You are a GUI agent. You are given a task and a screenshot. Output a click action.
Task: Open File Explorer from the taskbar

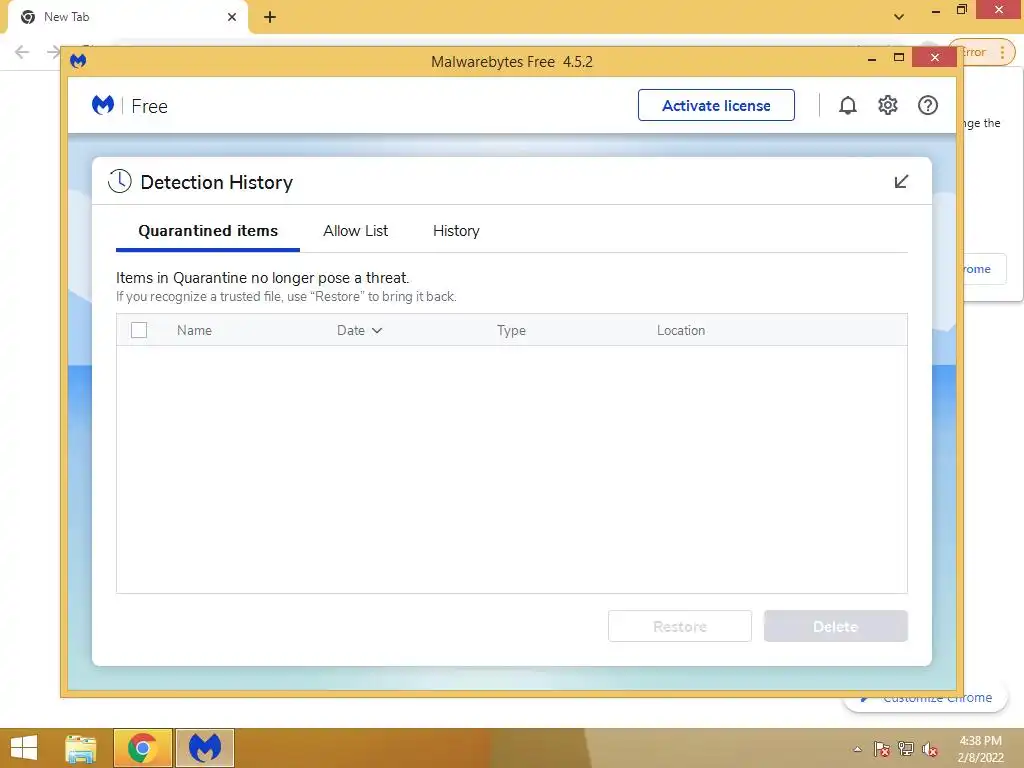pos(81,748)
